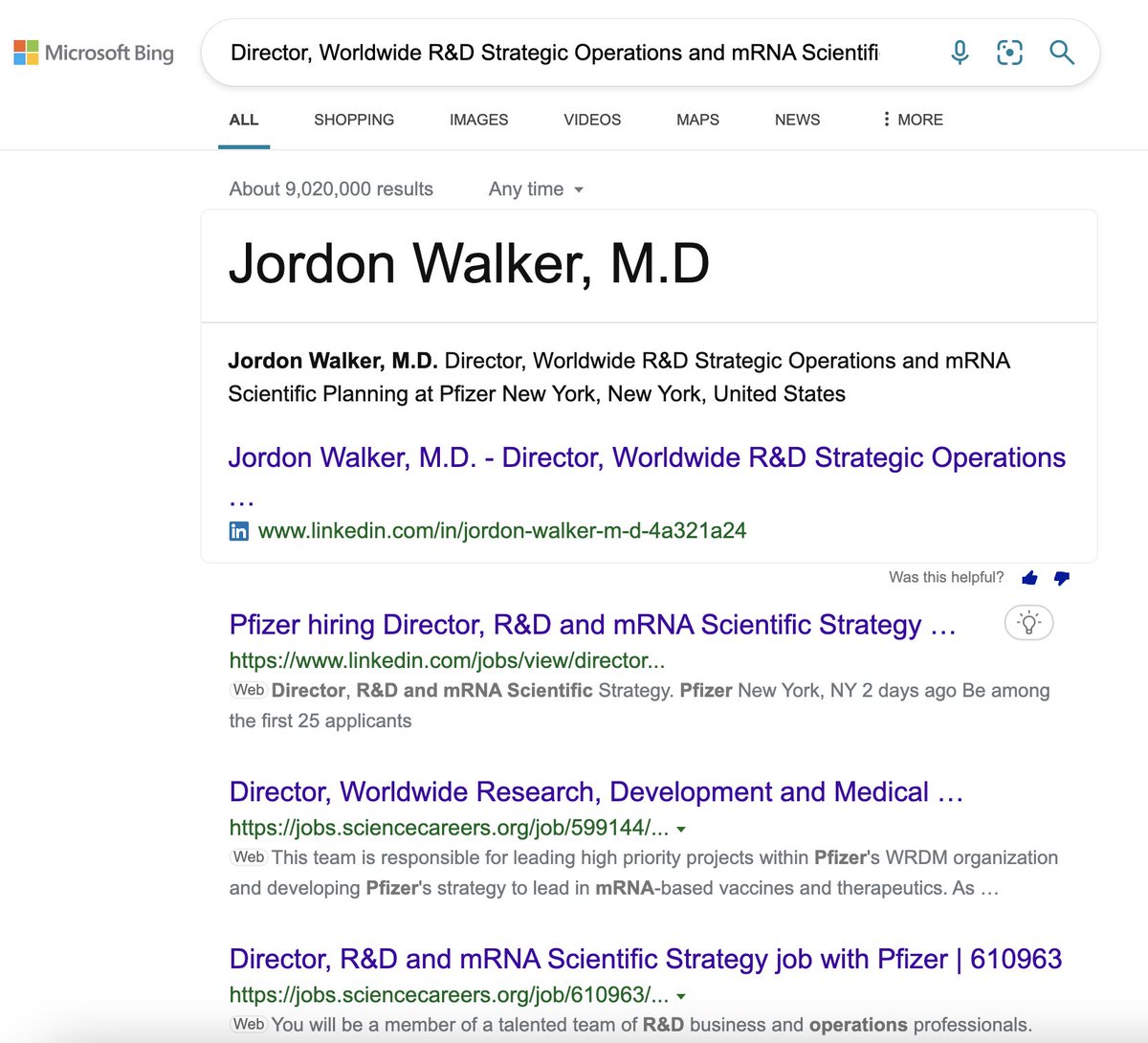Click thumbs up helpful icon
Image resolution: width=1148 pixels, height=1043 pixels.
pyautogui.click(x=1029, y=578)
